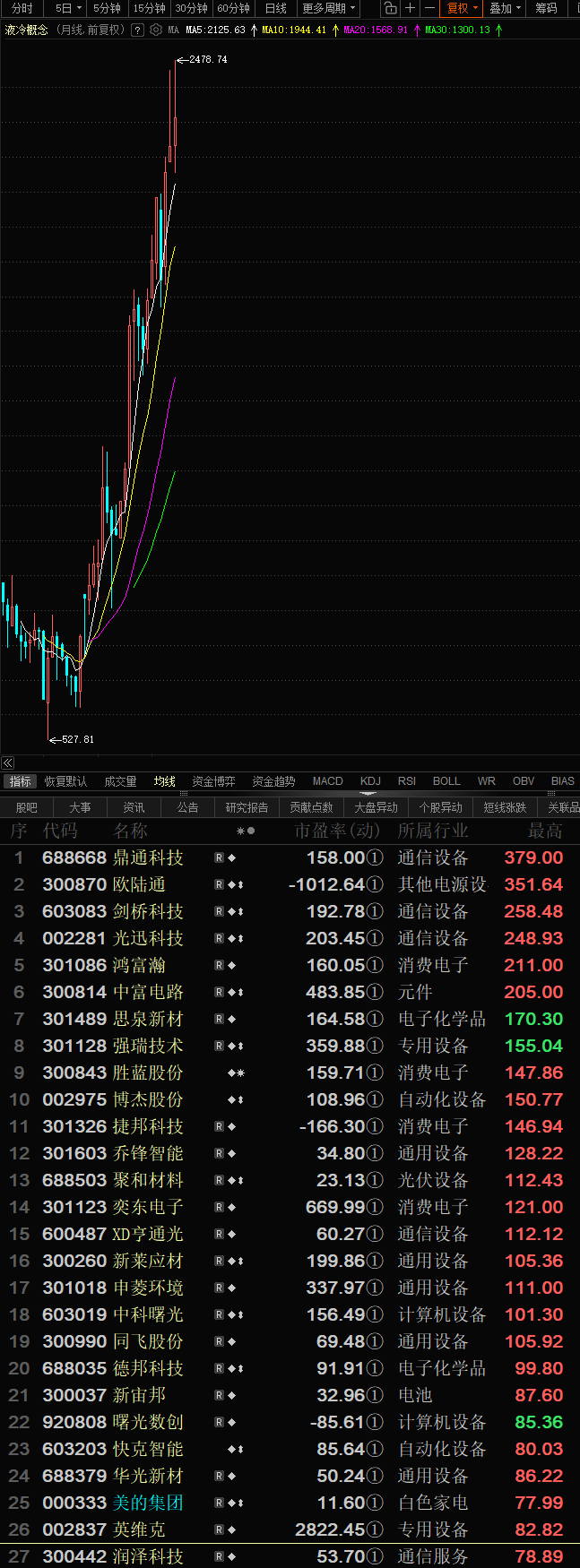Click R badge in 中科曙光 row
580x1568 pixels.
coord(219,1314)
